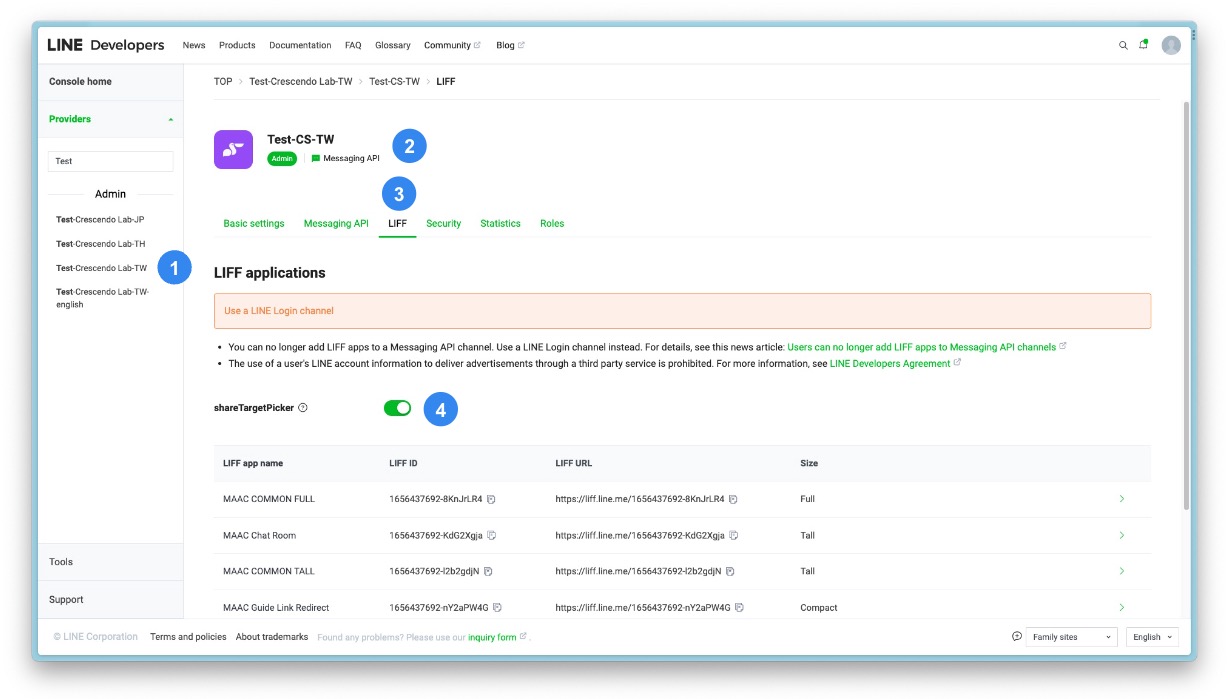The height and width of the screenshot is (699, 1228).
Task: Open the Family sites dropdown
Action: (x=1071, y=637)
